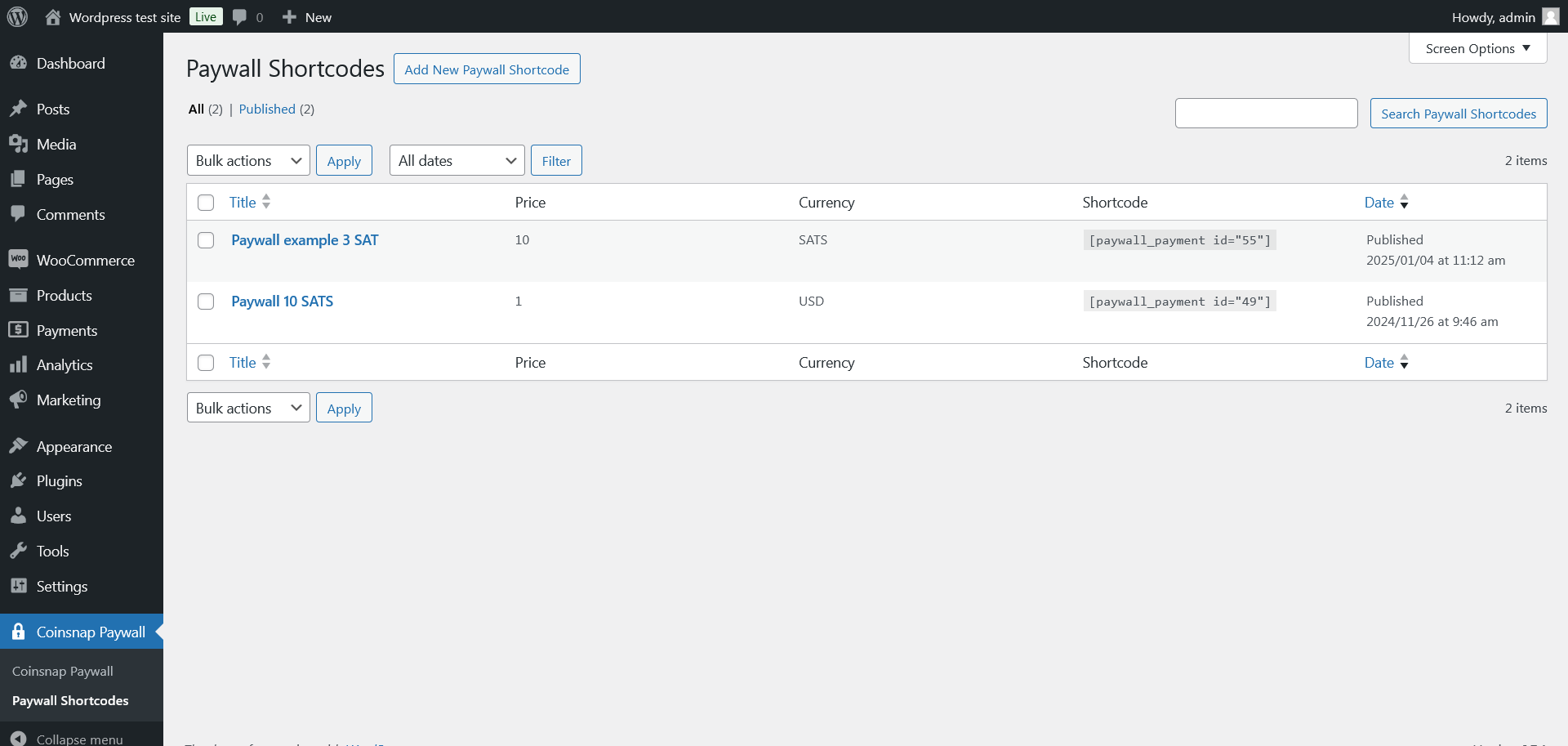Open Payments from the sidebar icon
Screen dimensions: 1568x746
click(x=20, y=330)
